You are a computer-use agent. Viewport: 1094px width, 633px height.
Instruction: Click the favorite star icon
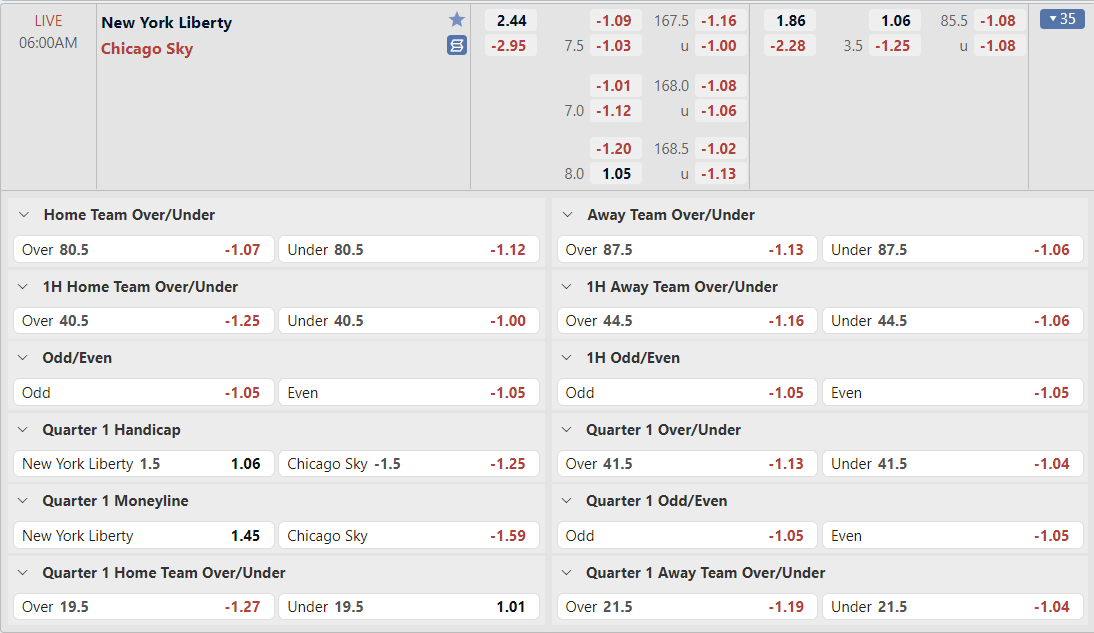click(x=457, y=20)
